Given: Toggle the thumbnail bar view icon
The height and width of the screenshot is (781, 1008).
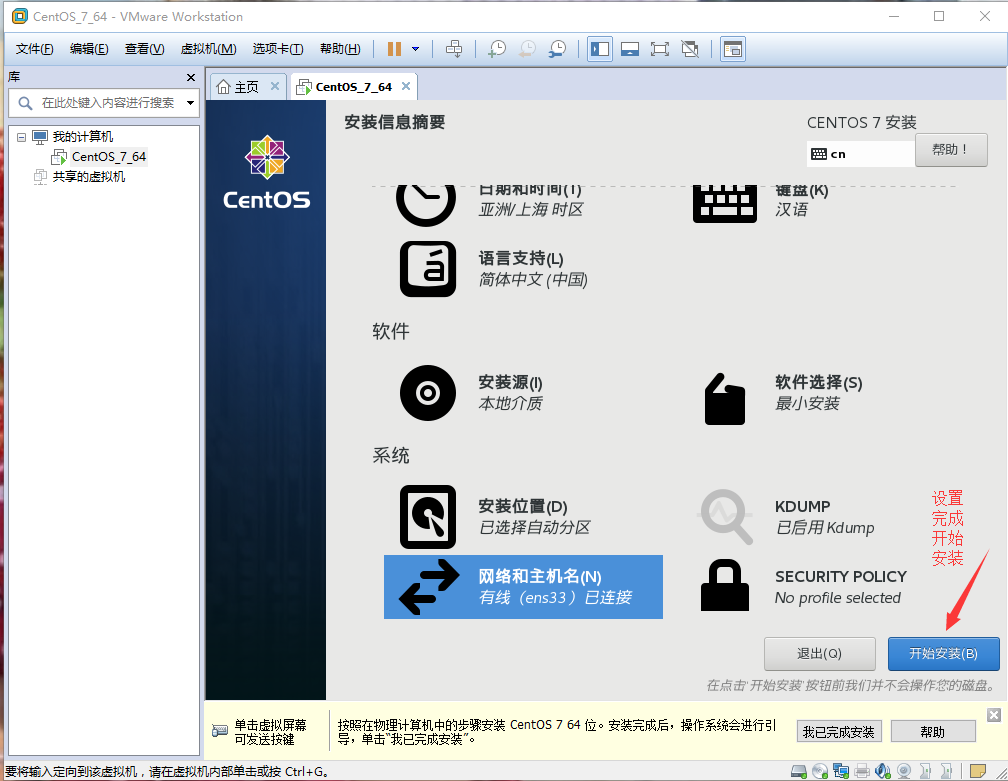Looking at the screenshot, I should pyautogui.click(x=630, y=49).
